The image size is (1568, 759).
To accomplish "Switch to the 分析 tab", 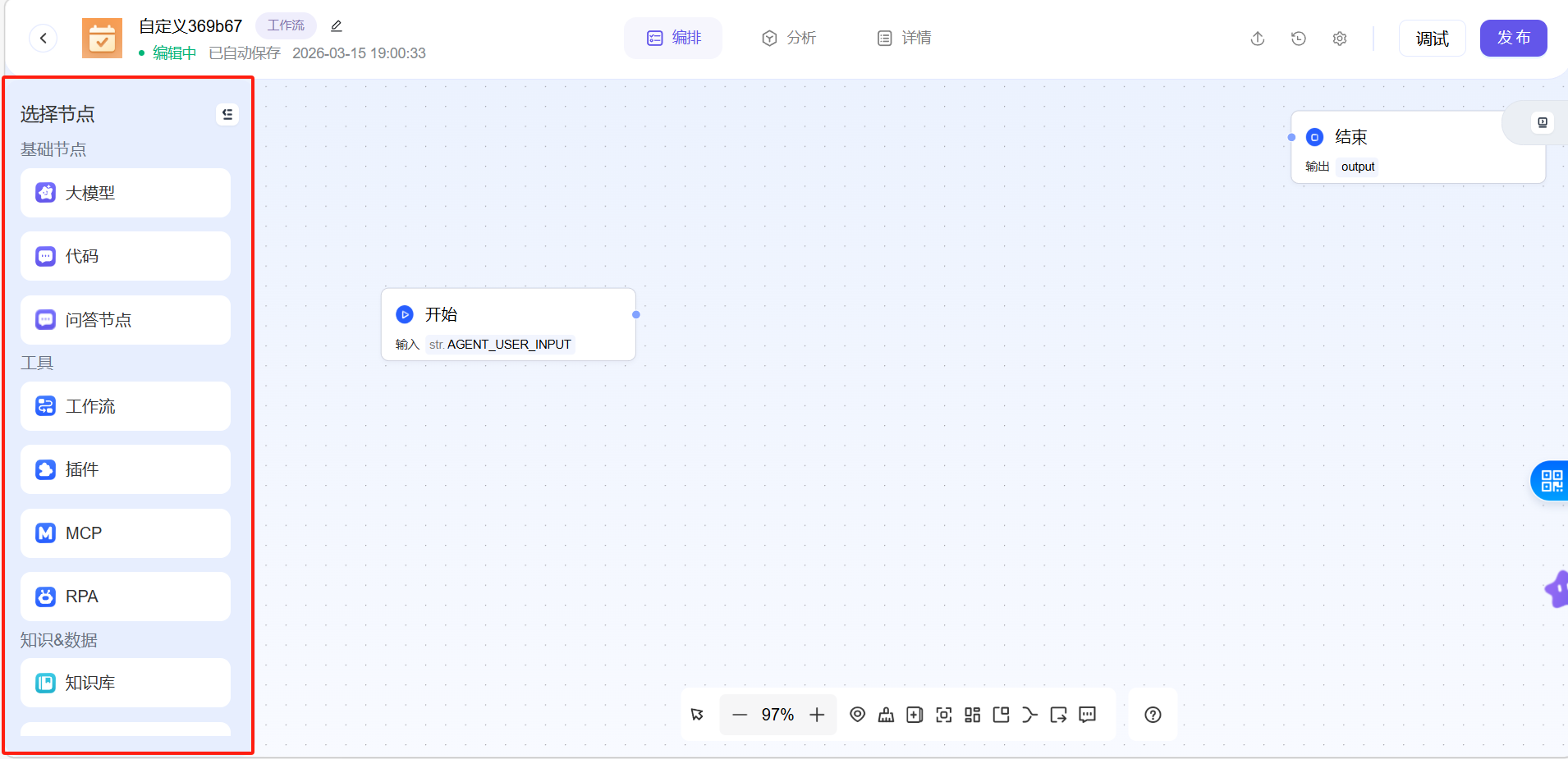I will 788,38.
